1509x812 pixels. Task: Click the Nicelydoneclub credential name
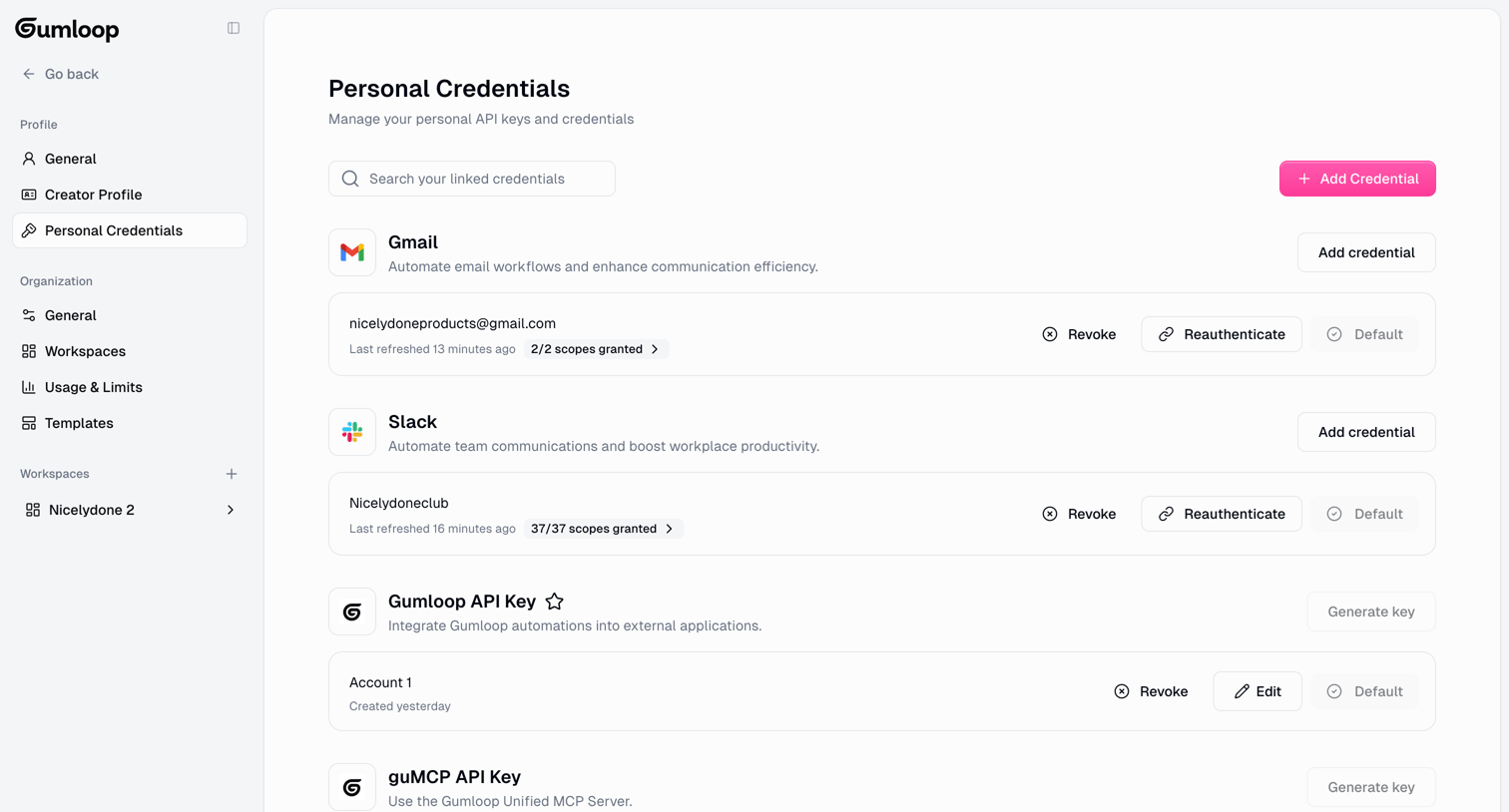click(399, 503)
